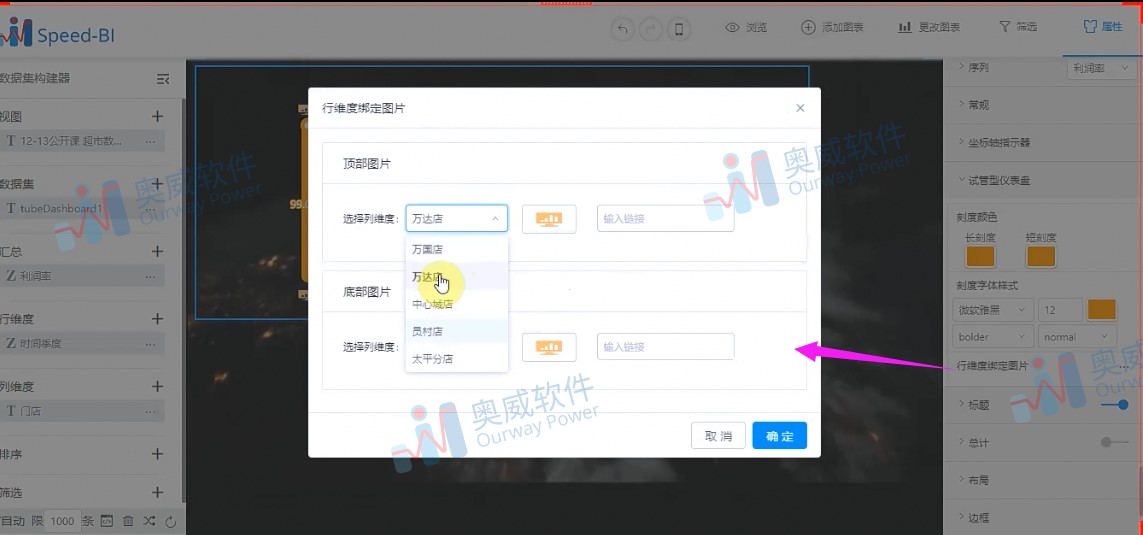Screen dimensions: 1143x535
Task: Click the 确定 confirm button
Action: pos(779,435)
